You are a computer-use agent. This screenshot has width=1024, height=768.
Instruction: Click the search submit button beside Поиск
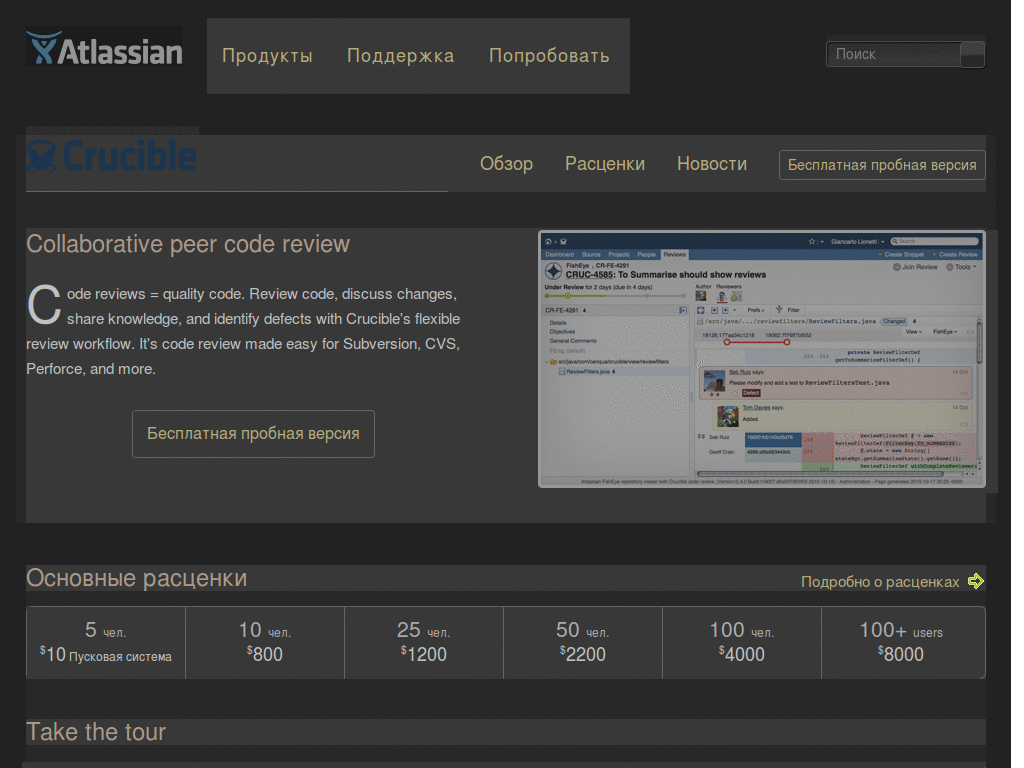972,54
